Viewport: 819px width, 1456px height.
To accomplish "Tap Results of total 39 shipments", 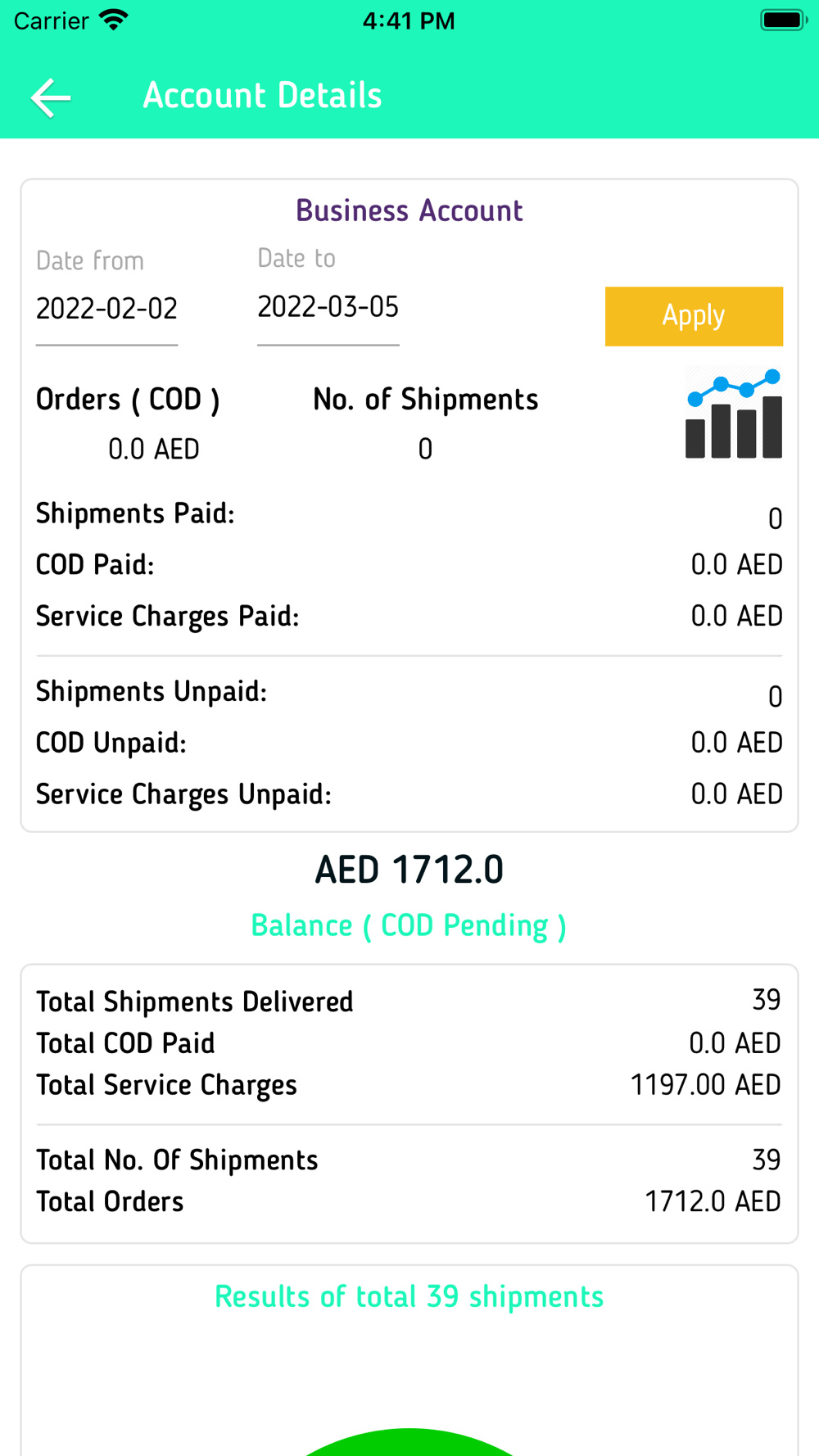I will click(409, 1296).
